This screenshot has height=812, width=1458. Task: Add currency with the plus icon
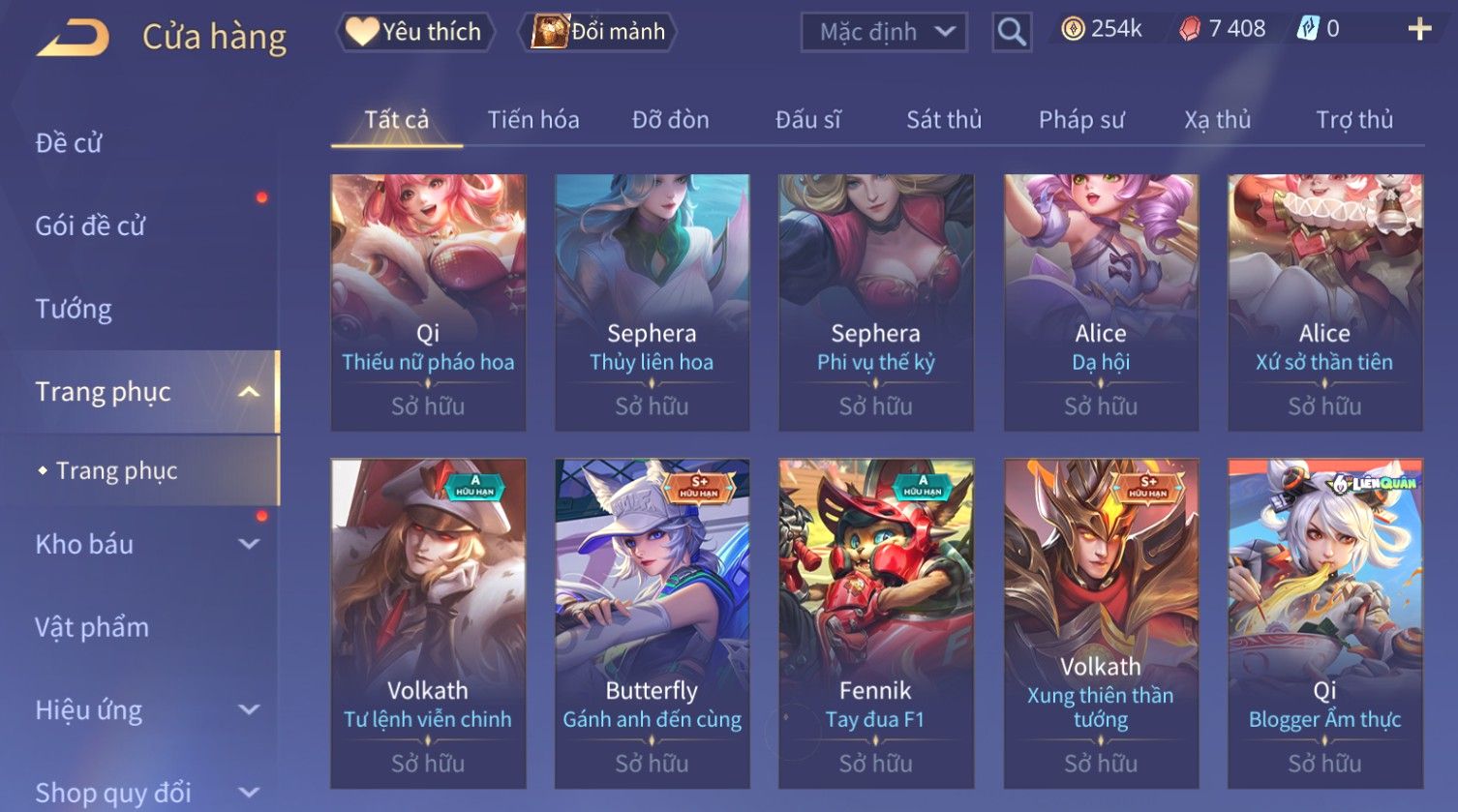coord(1419,29)
